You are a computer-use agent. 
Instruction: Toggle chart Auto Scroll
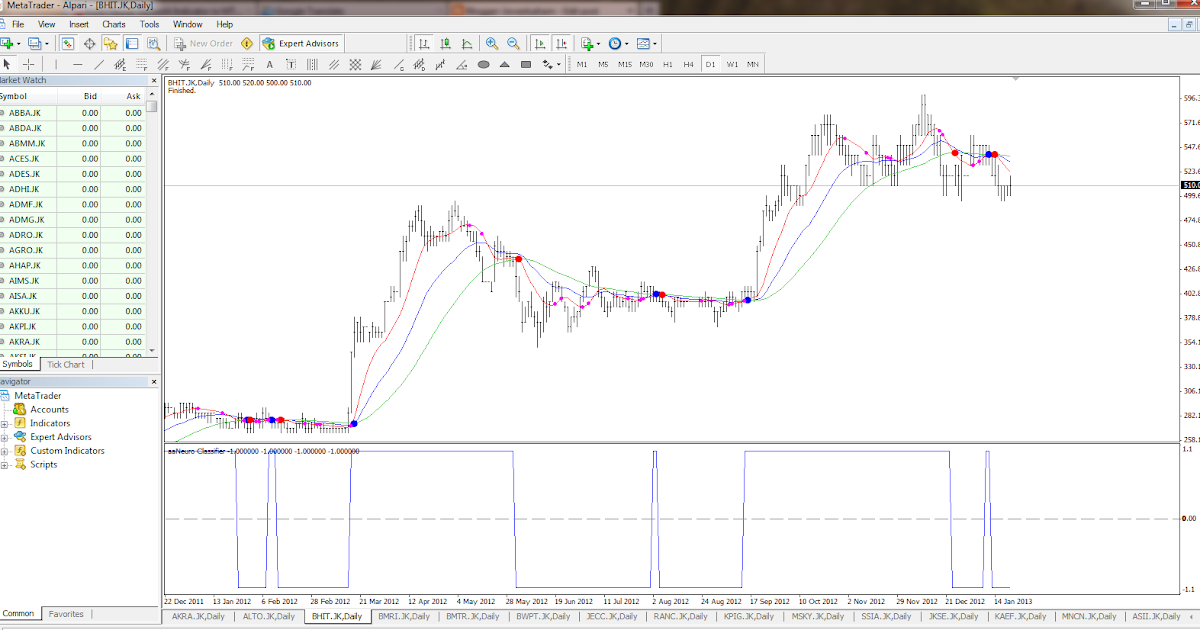coord(540,43)
